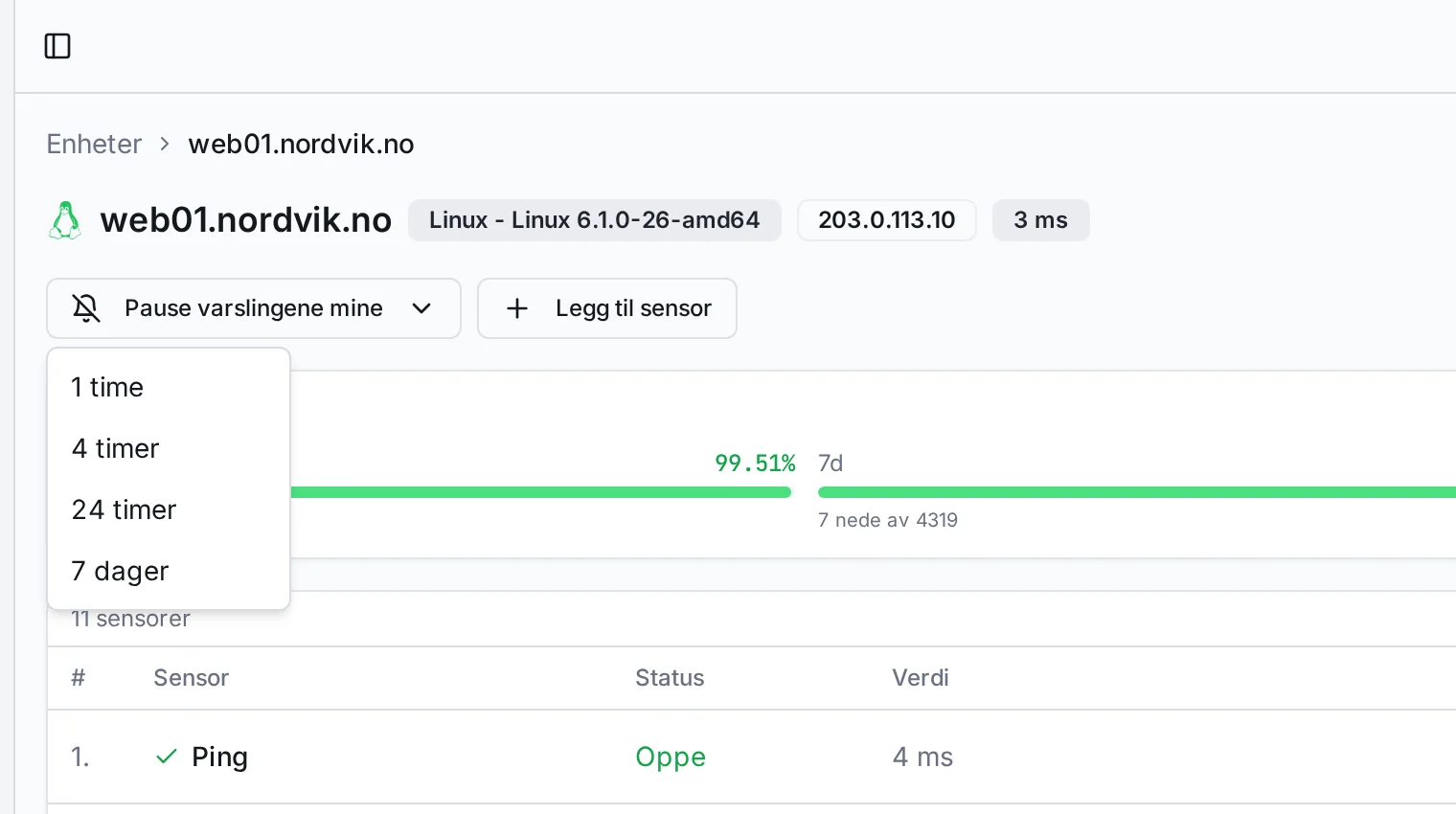Collapse the Pause varslingene mine dropdown
1456x814 pixels.
(x=254, y=308)
